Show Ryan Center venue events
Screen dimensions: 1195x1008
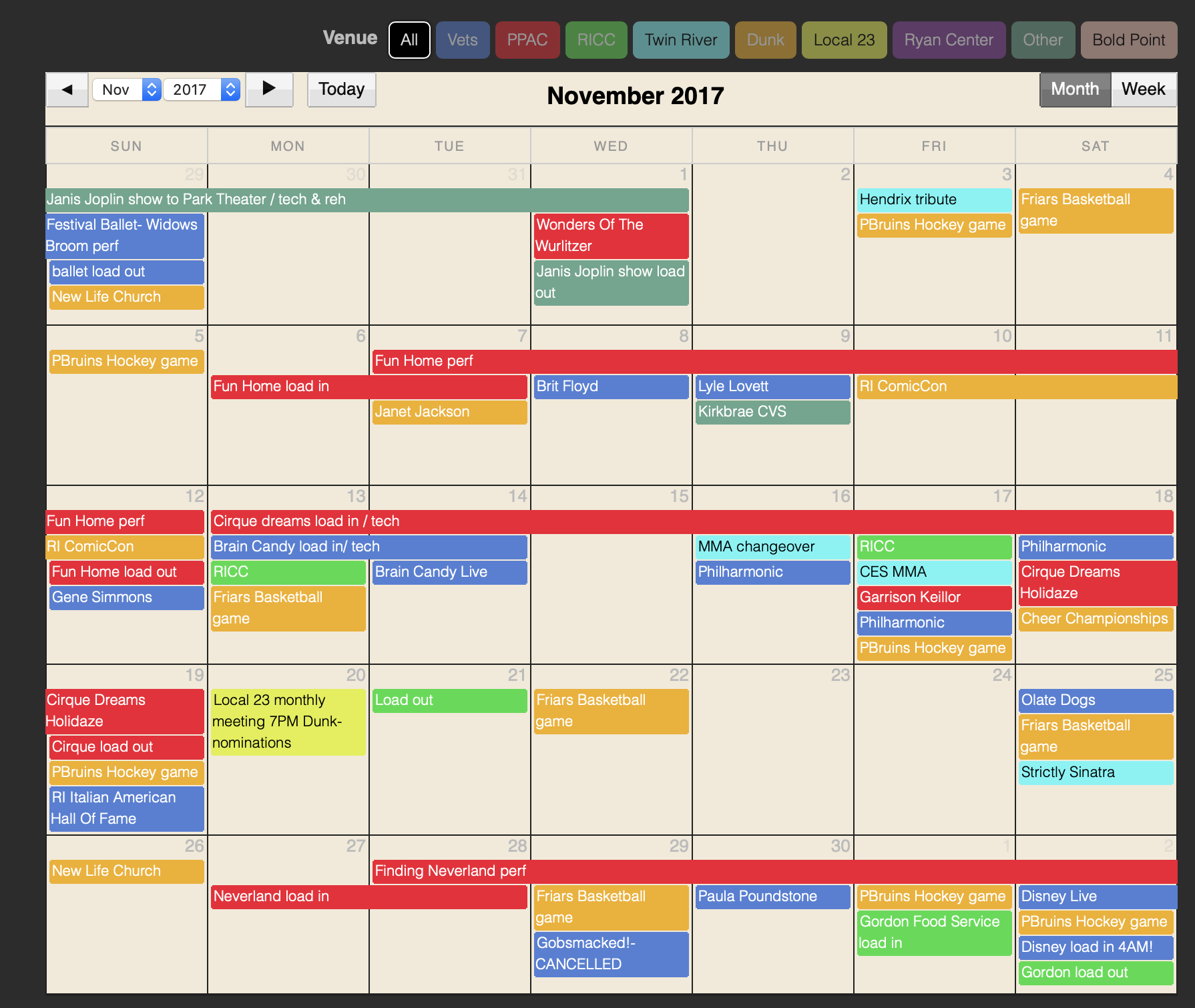pyautogui.click(x=948, y=40)
